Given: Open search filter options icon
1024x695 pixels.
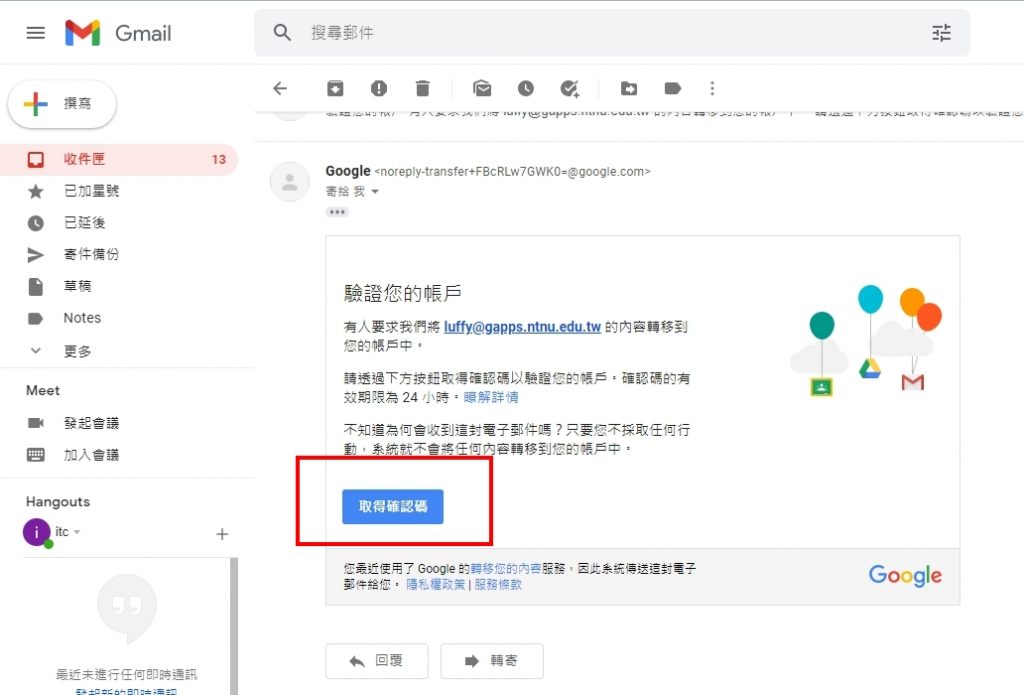Looking at the screenshot, I should pyautogui.click(x=941, y=33).
